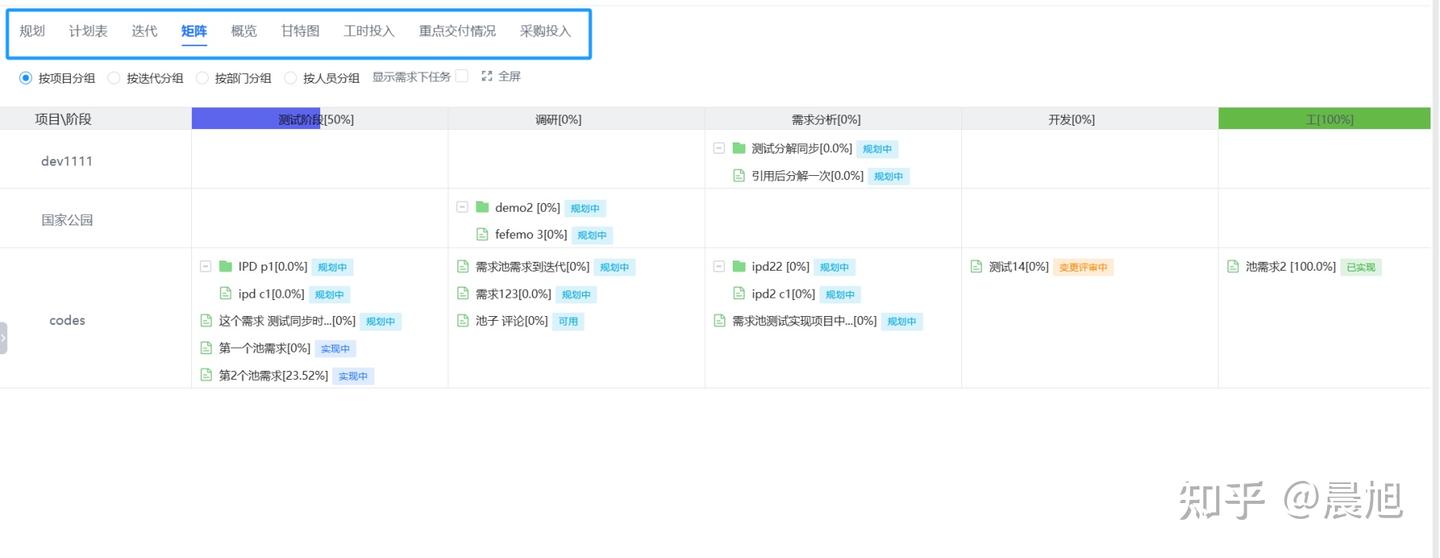Viewport: 1440px width, 558px height.
Task: Enable the 显示需求下任务 checkbox
Action: (461, 76)
